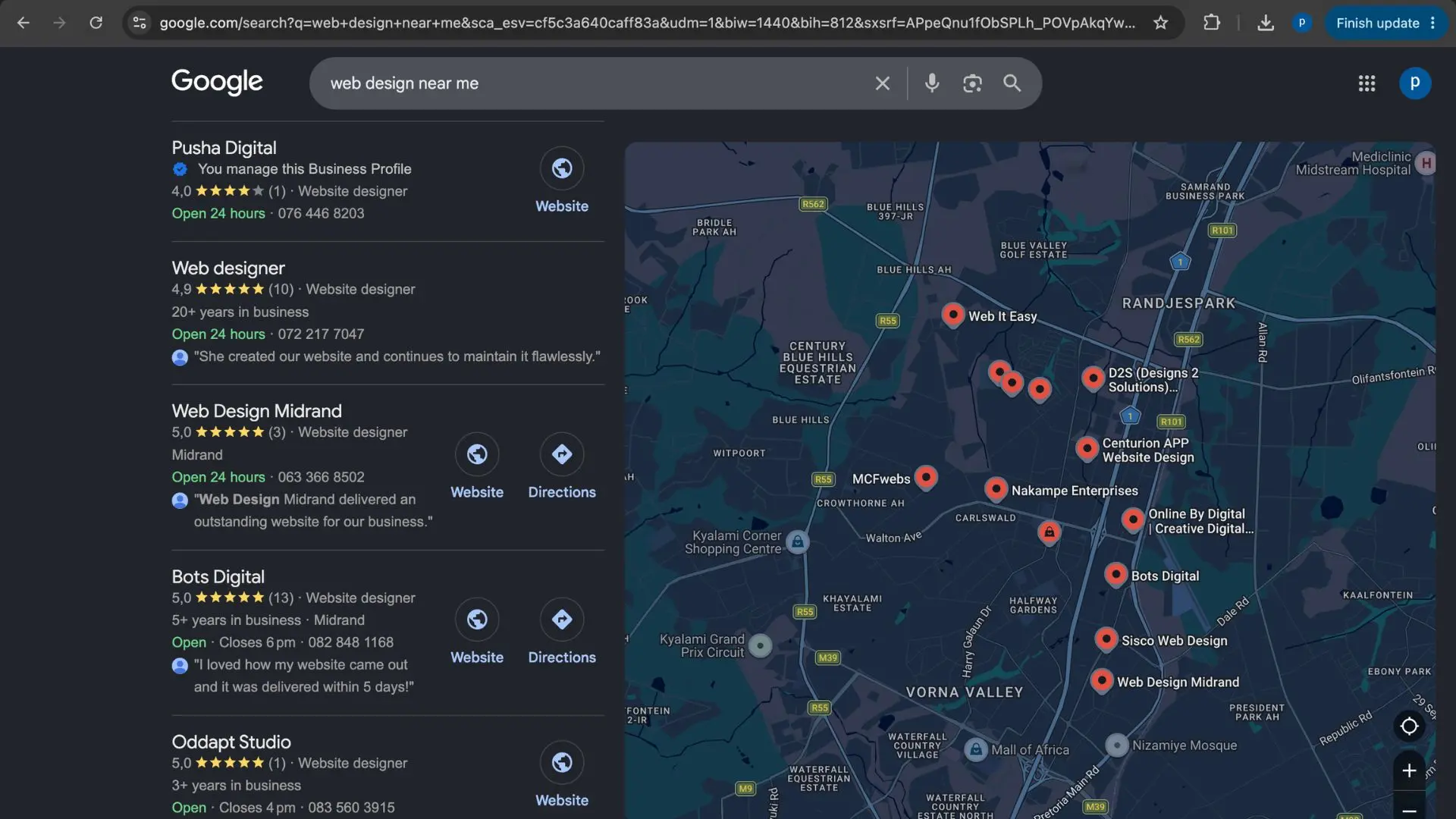Center map on my location
The width and height of the screenshot is (1456, 819).
[x=1409, y=726]
